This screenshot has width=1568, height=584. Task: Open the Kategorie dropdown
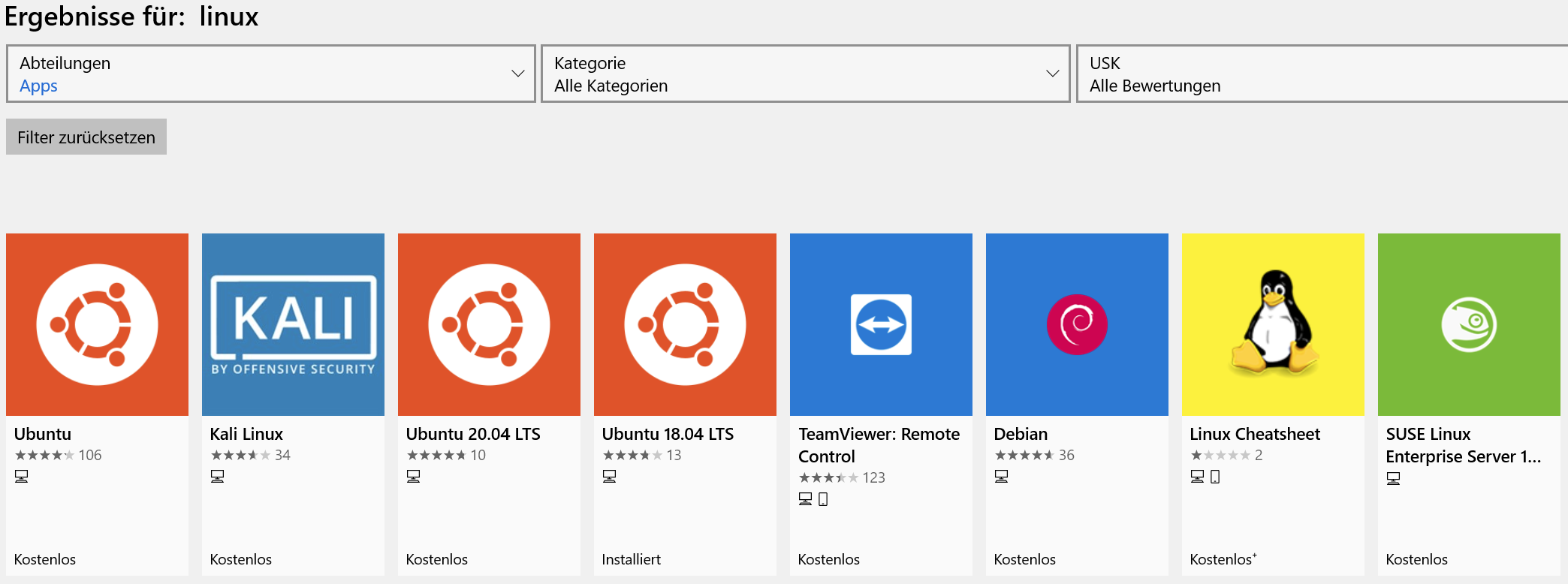click(805, 74)
